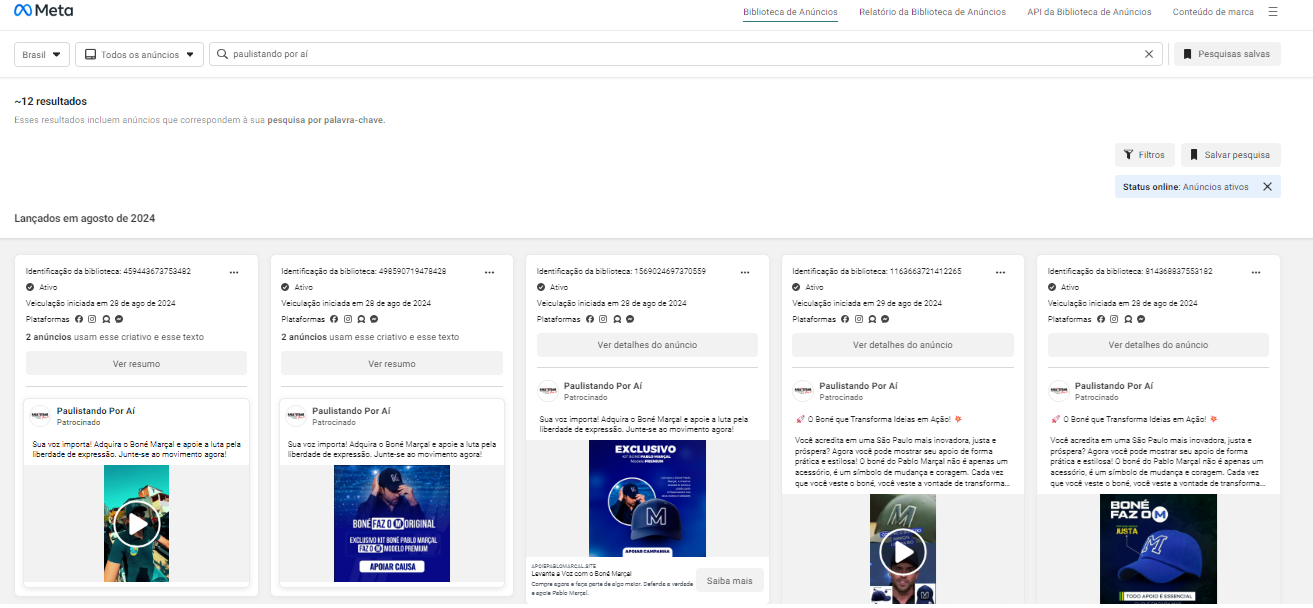This screenshot has height=608, width=1313.
Task: Switch to the Biblioteca de Anúncios tab
Action: click(791, 12)
